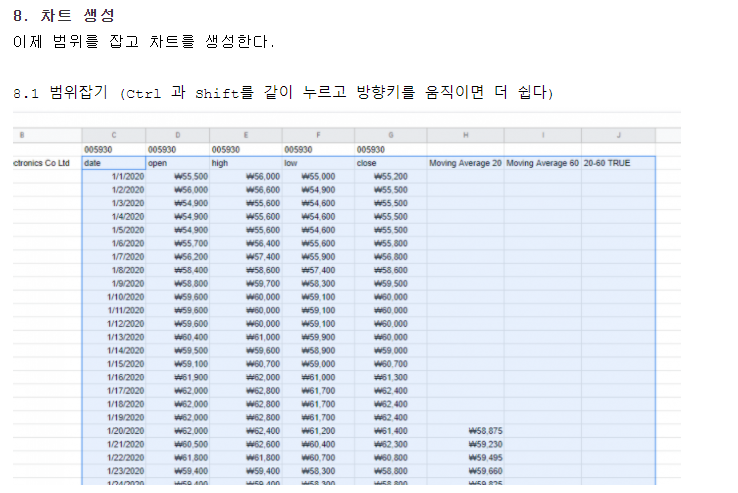Click the ₩58,875 moving average cell
The image size is (738, 493).
pos(484,431)
